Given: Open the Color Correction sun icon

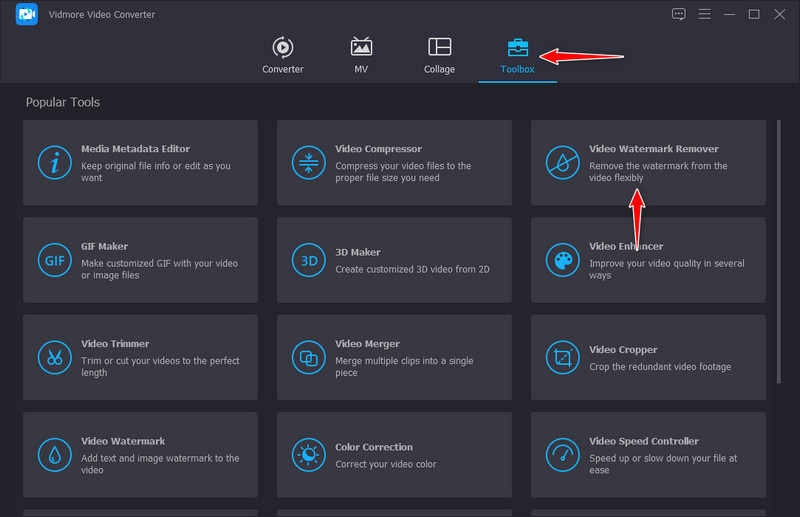Looking at the screenshot, I should 308,454.
